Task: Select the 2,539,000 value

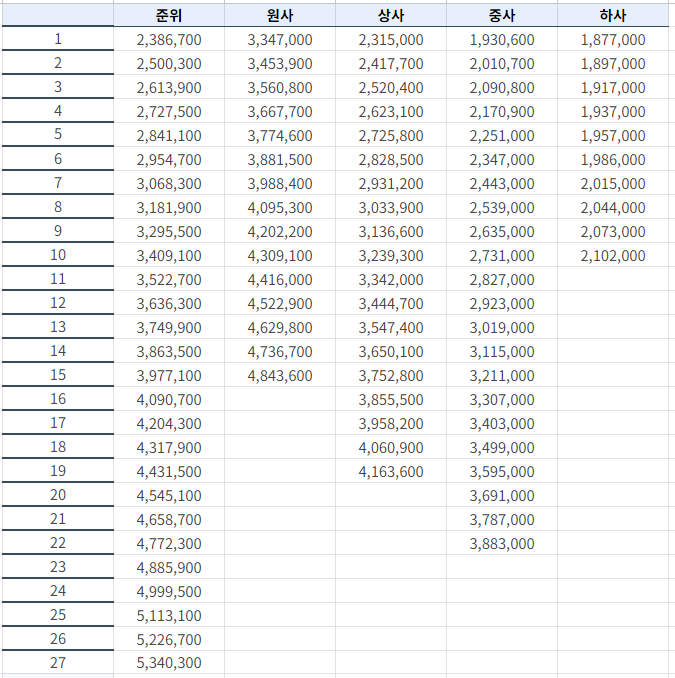Action: click(x=502, y=208)
